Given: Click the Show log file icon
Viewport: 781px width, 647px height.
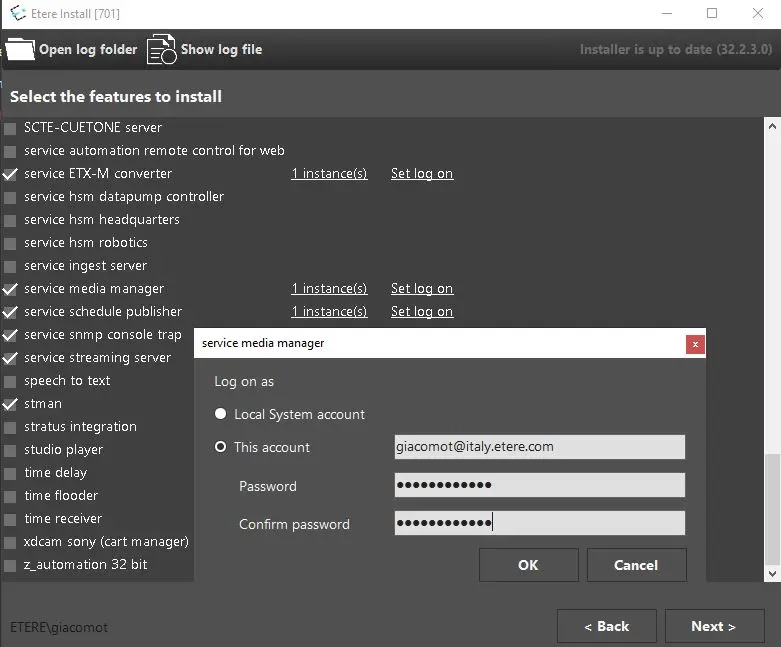Looking at the screenshot, I should [x=161, y=49].
